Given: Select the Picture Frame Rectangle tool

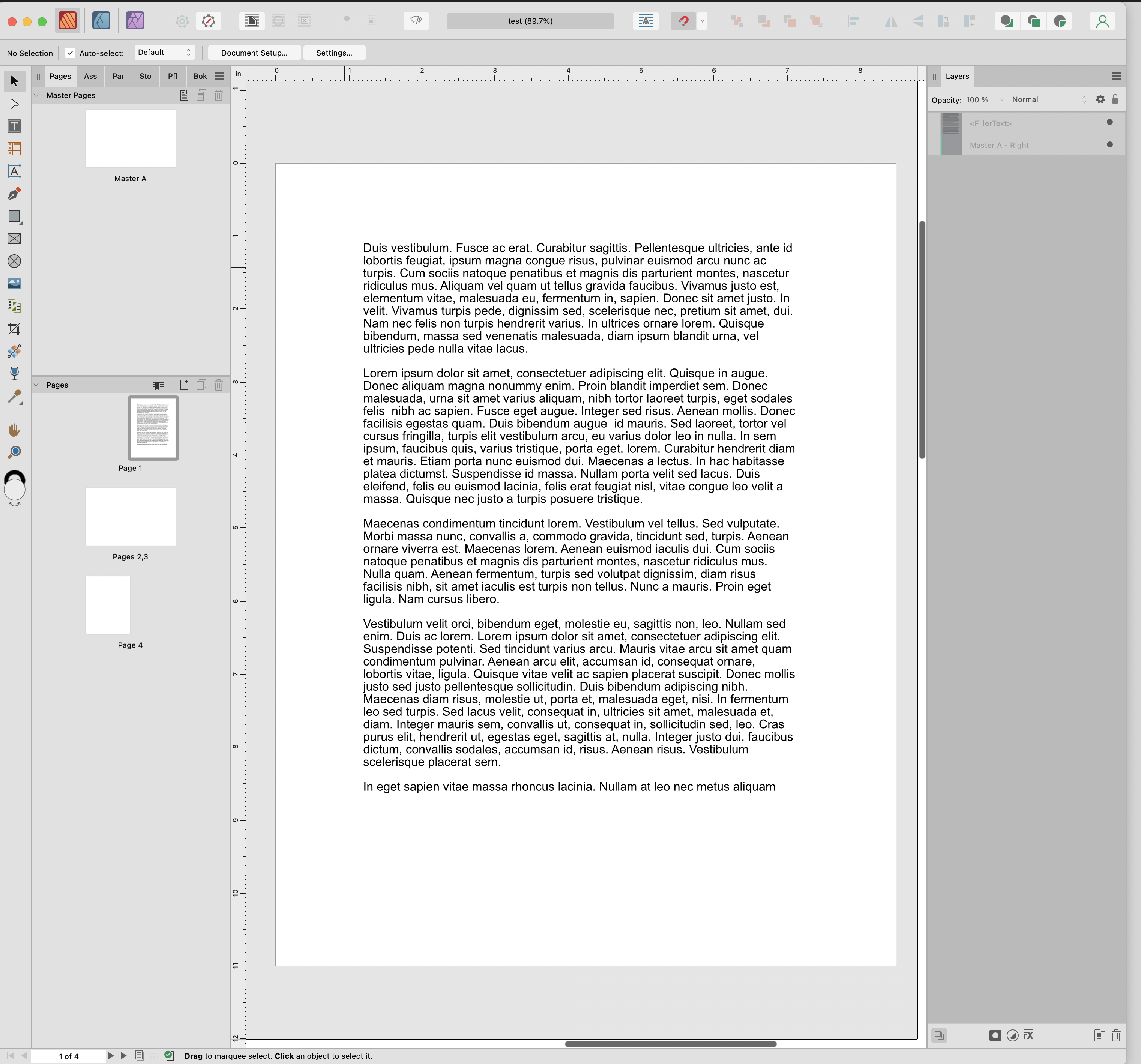Looking at the screenshot, I should pyautogui.click(x=14, y=239).
